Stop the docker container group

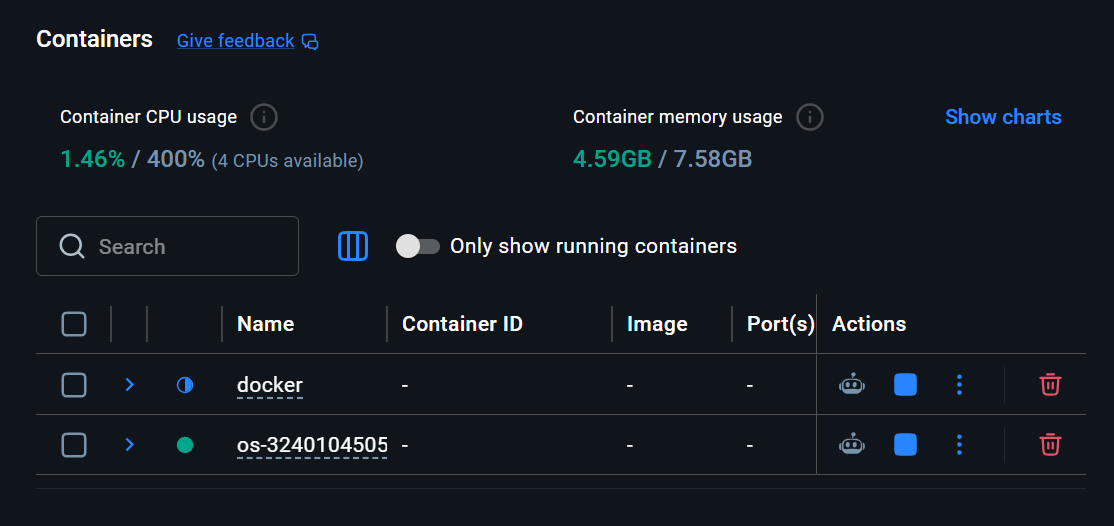coord(905,385)
